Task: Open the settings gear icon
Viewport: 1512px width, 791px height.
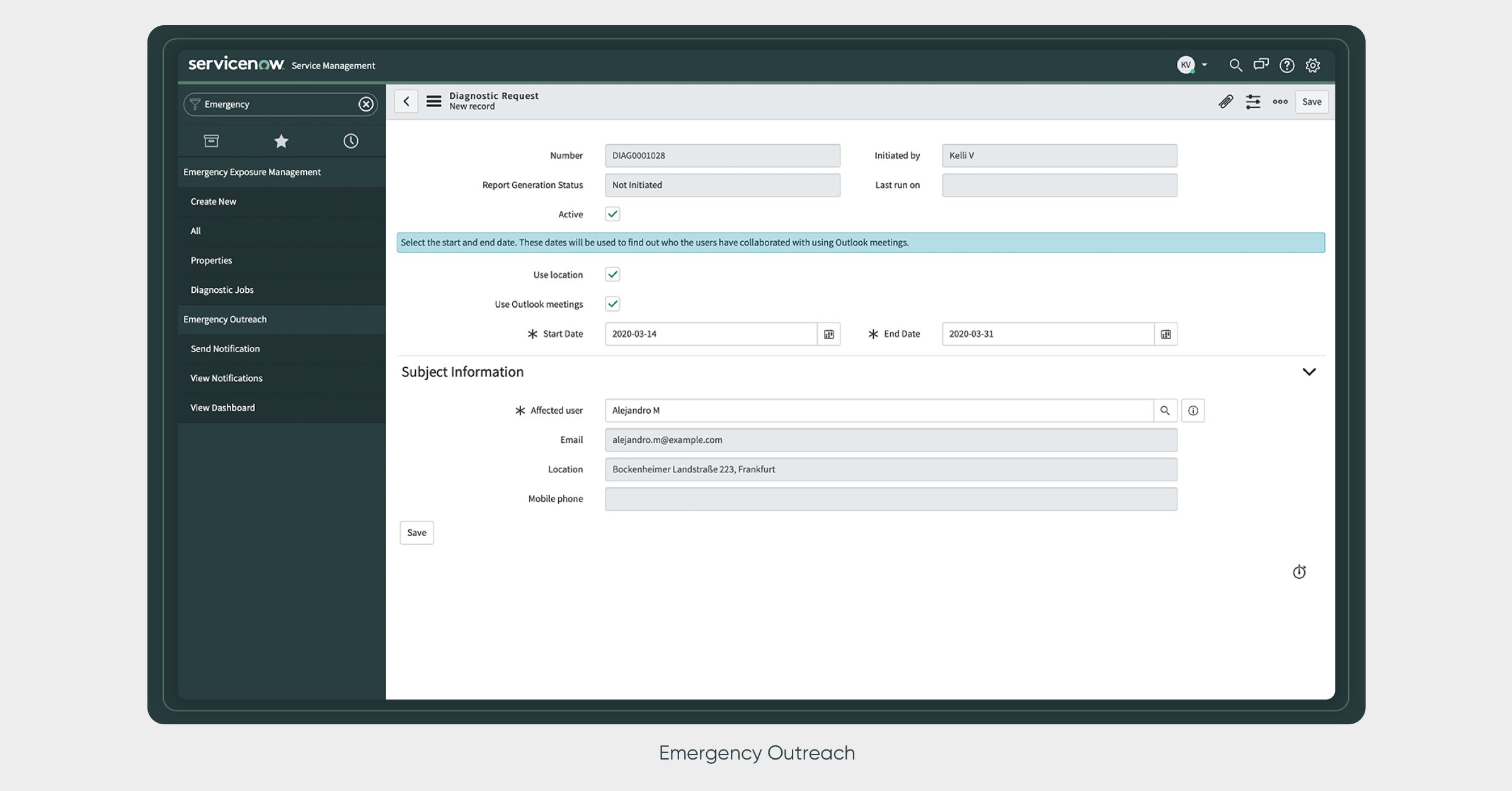Action: tap(1312, 65)
